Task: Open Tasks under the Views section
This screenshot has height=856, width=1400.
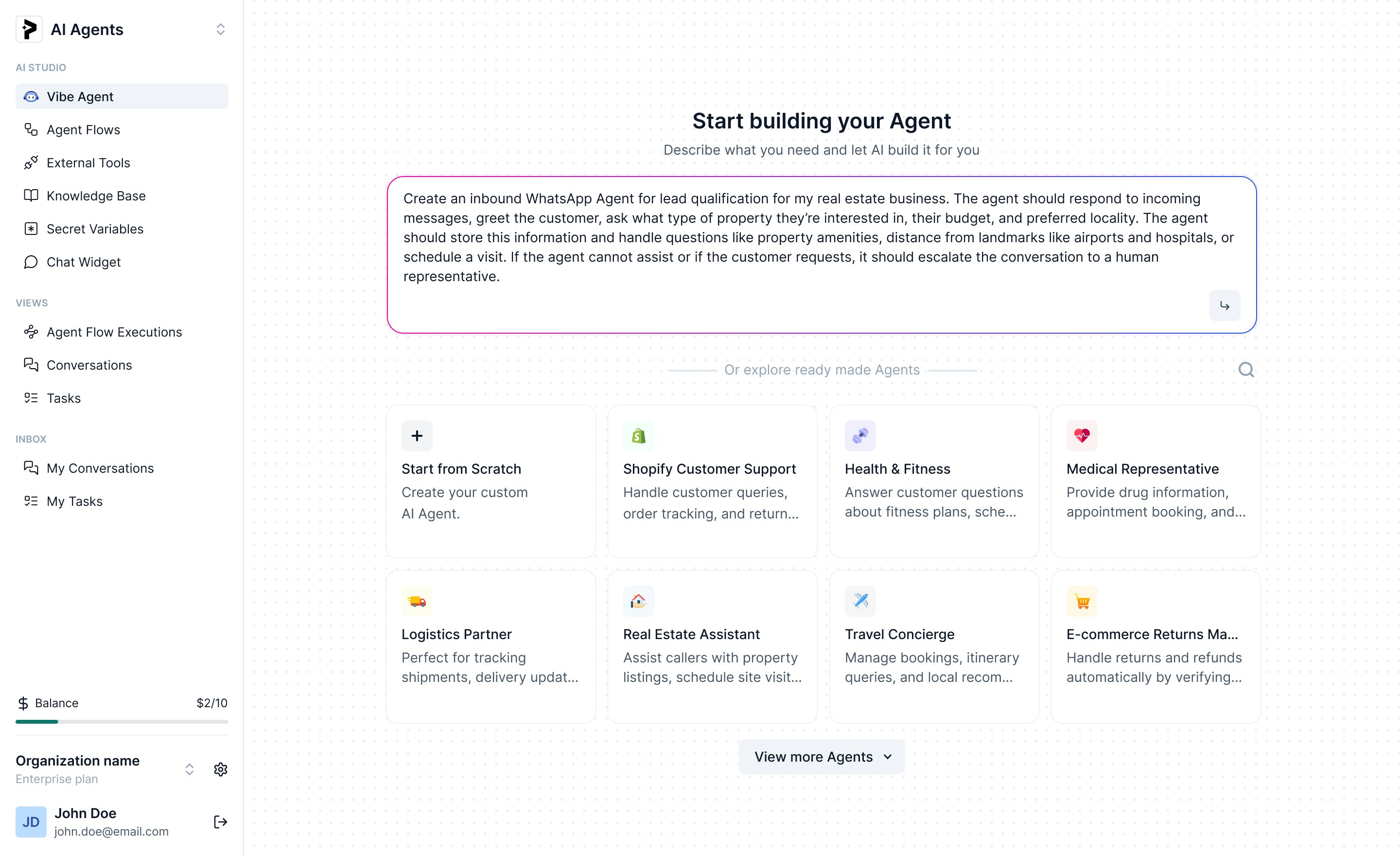Action: coord(63,398)
